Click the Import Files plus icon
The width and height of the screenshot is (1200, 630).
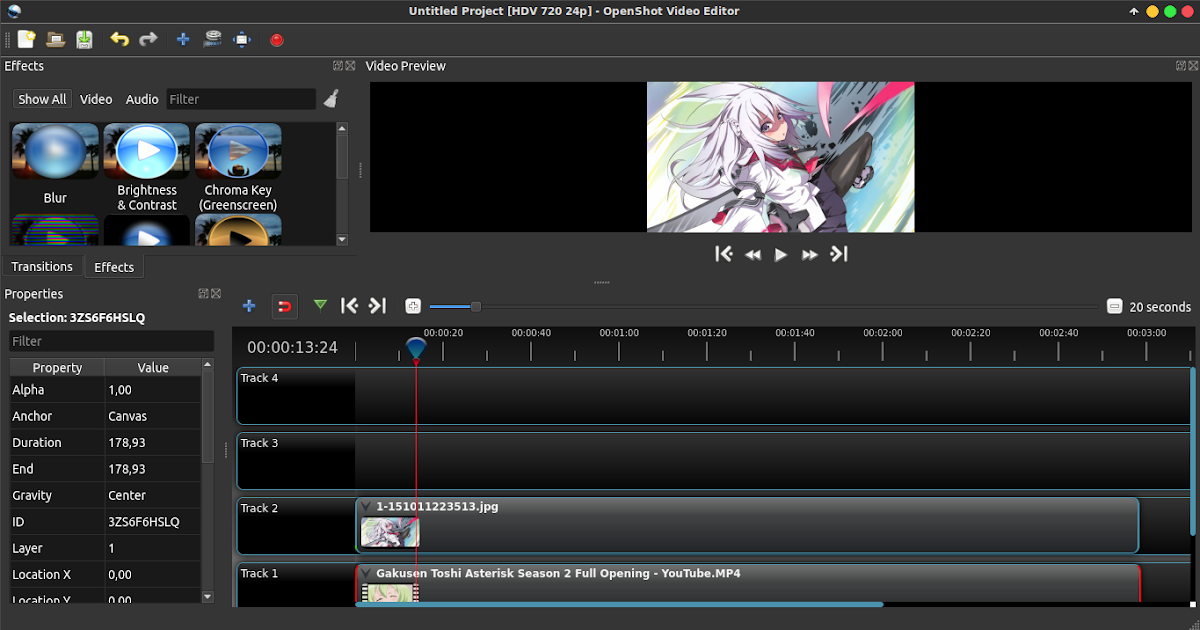pos(183,39)
